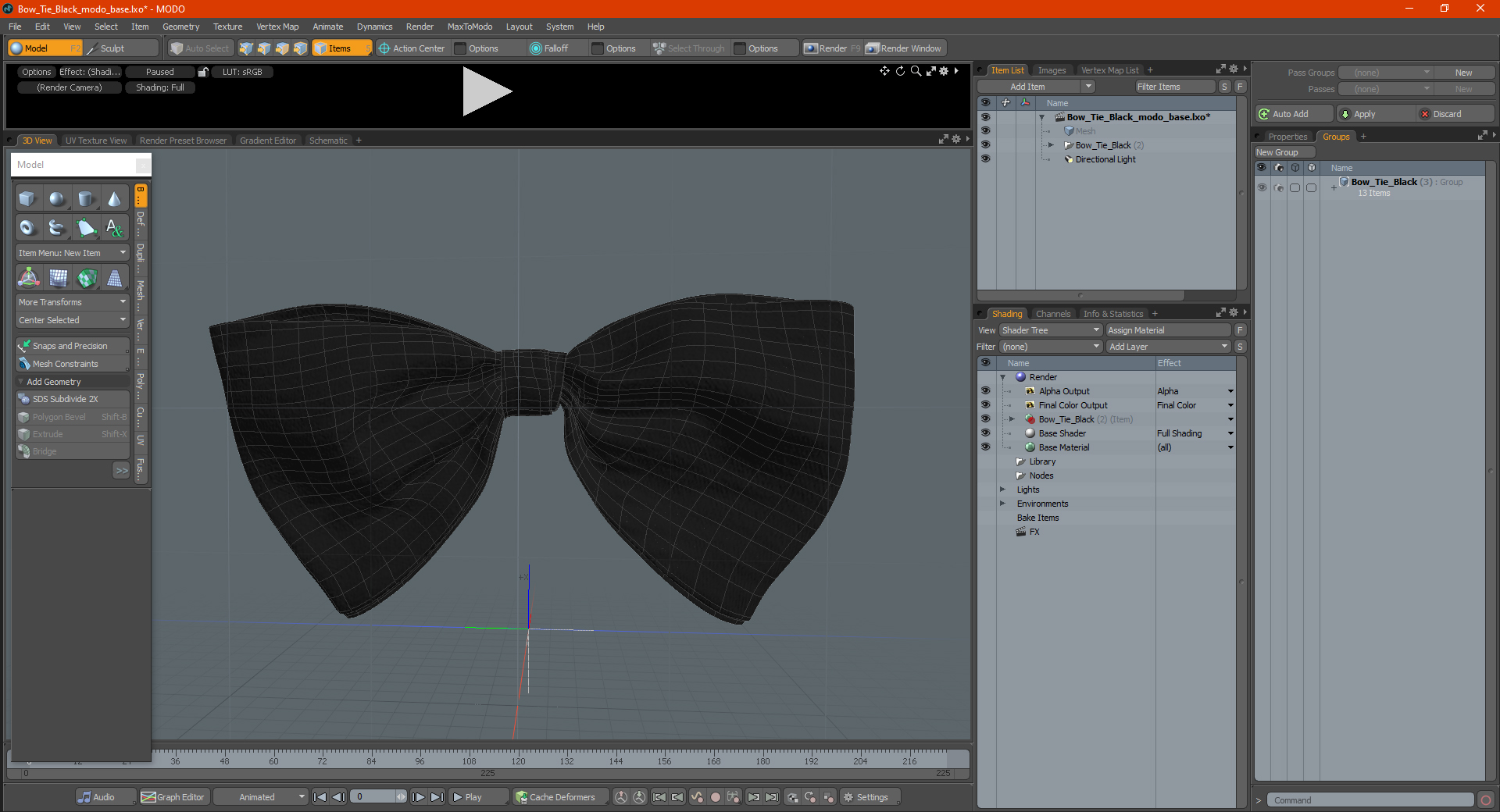Click the Action Center icon
Image resolution: width=1500 pixels, height=812 pixels.
(x=384, y=48)
